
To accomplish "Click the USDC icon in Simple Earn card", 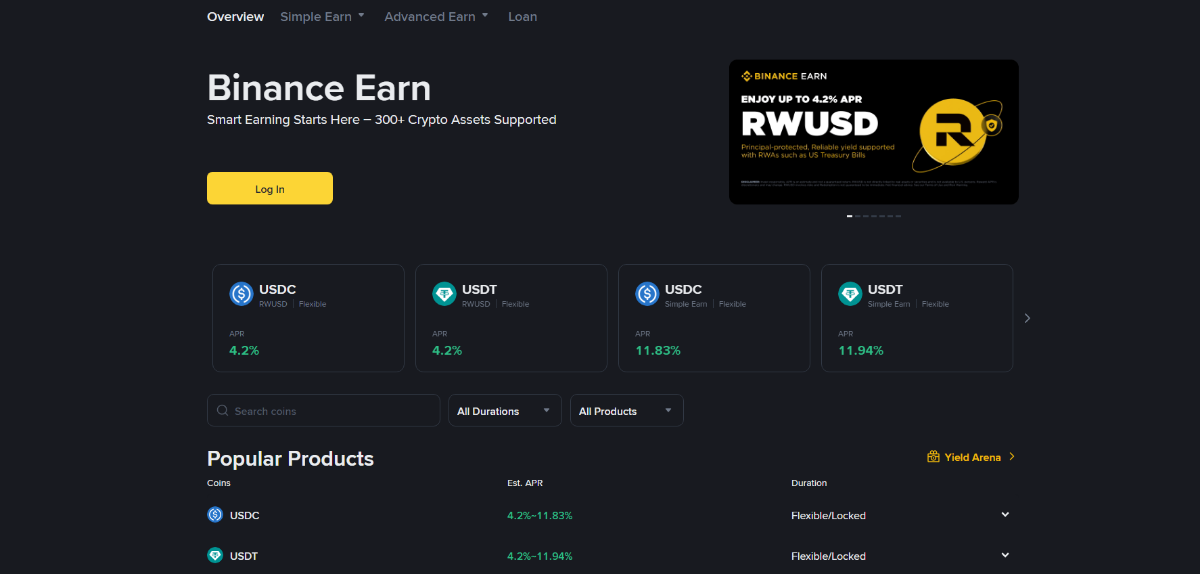I will (x=647, y=294).
